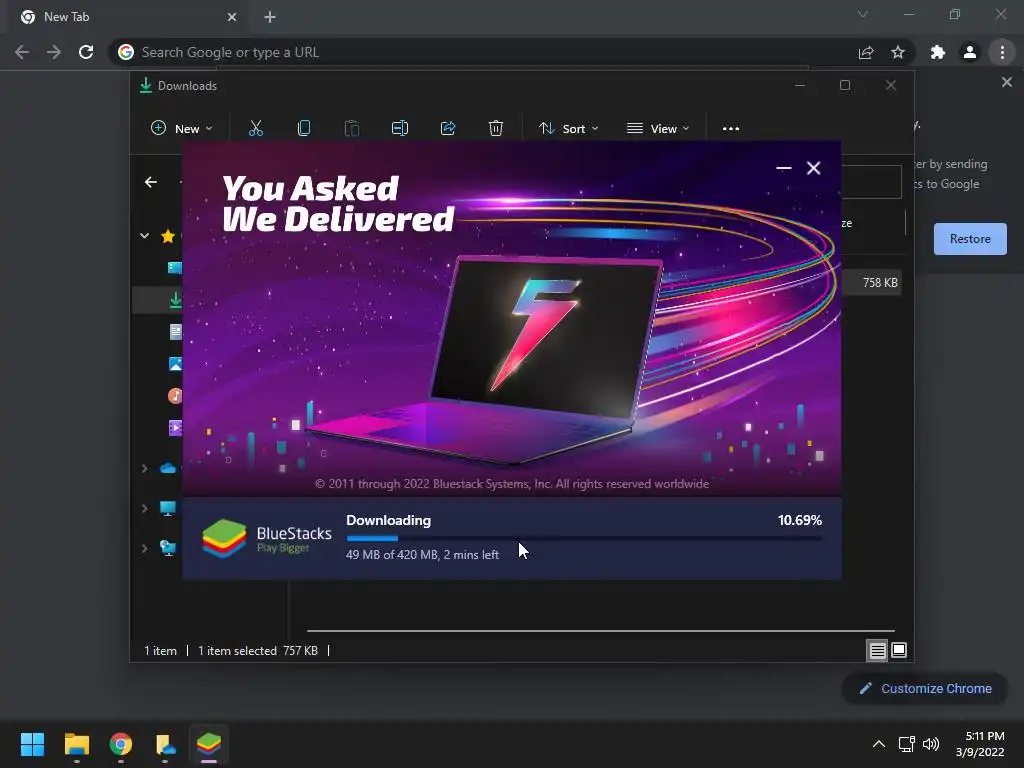The height and width of the screenshot is (768, 1024).
Task: Click the BlueStacks download progress bar
Action: (x=584, y=538)
